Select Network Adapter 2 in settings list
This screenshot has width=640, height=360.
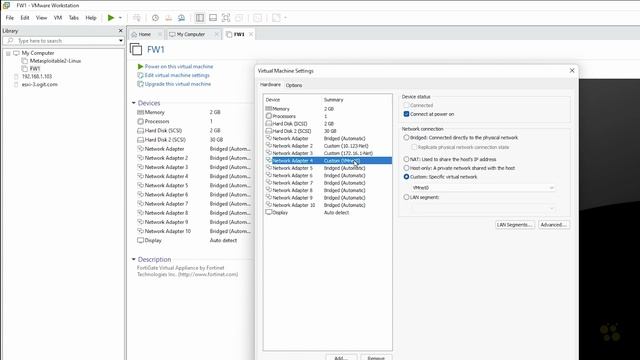tap(328, 146)
